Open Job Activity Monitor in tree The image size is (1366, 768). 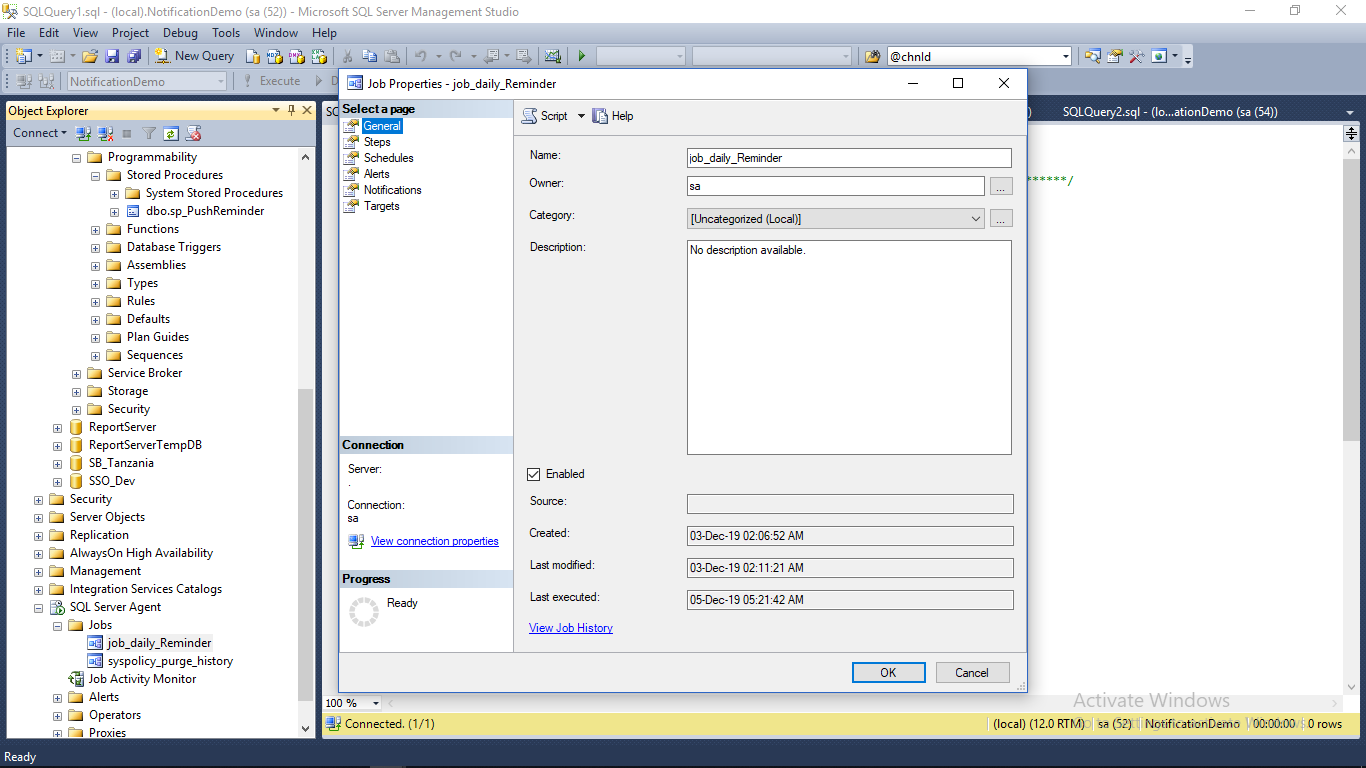point(142,679)
